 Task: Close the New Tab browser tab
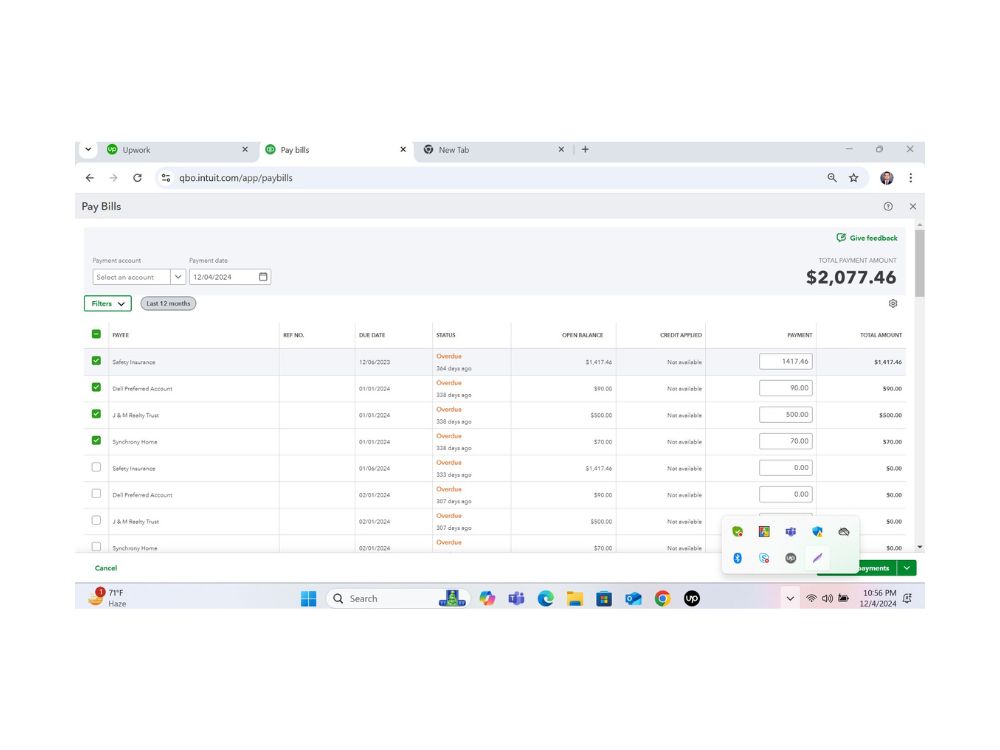click(x=561, y=149)
